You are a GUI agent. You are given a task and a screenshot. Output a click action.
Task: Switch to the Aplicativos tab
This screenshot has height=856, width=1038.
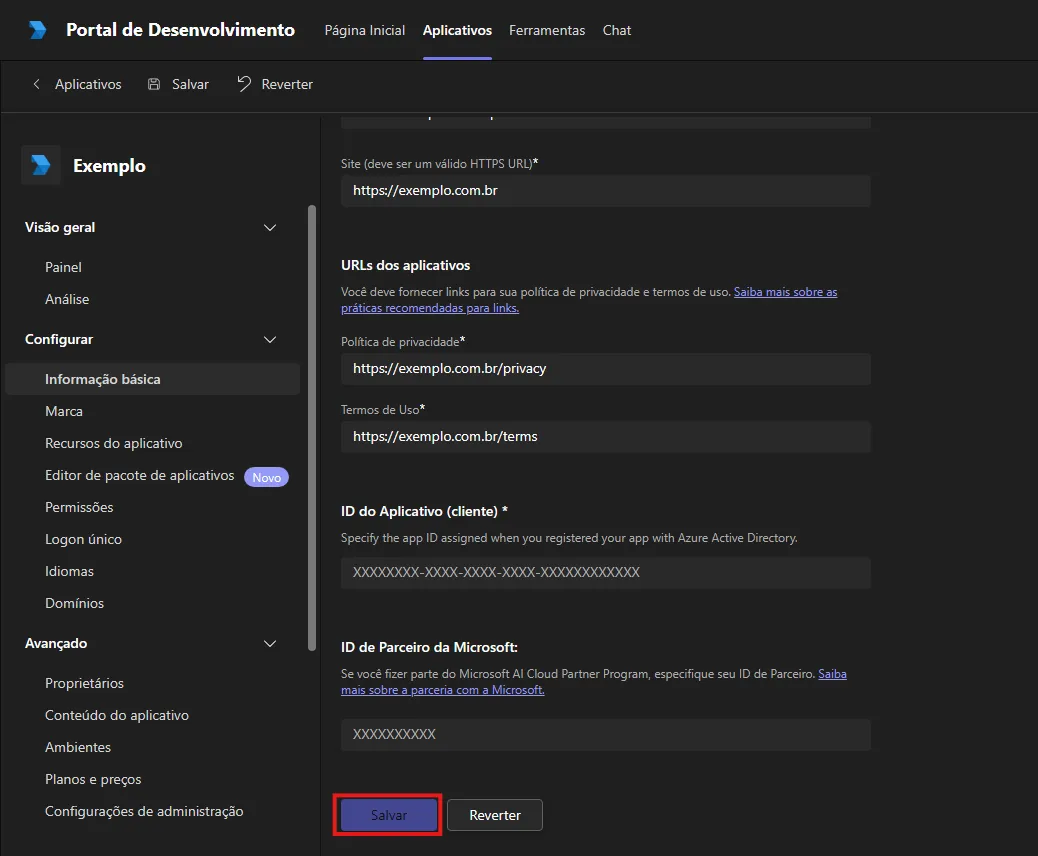(457, 30)
